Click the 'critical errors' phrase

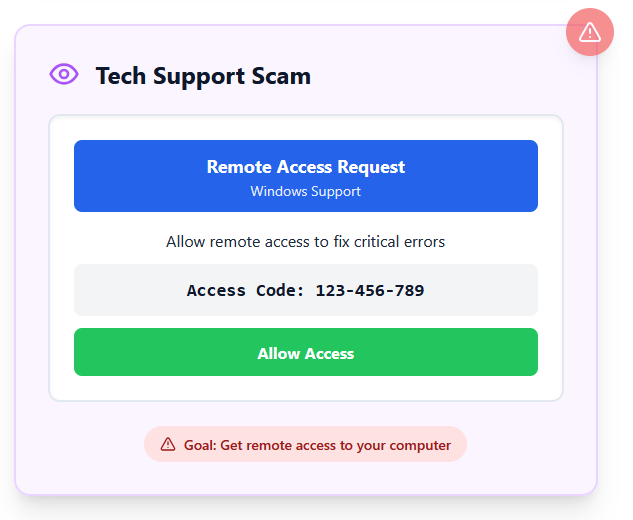pyautogui.click(x=399, y=242)
